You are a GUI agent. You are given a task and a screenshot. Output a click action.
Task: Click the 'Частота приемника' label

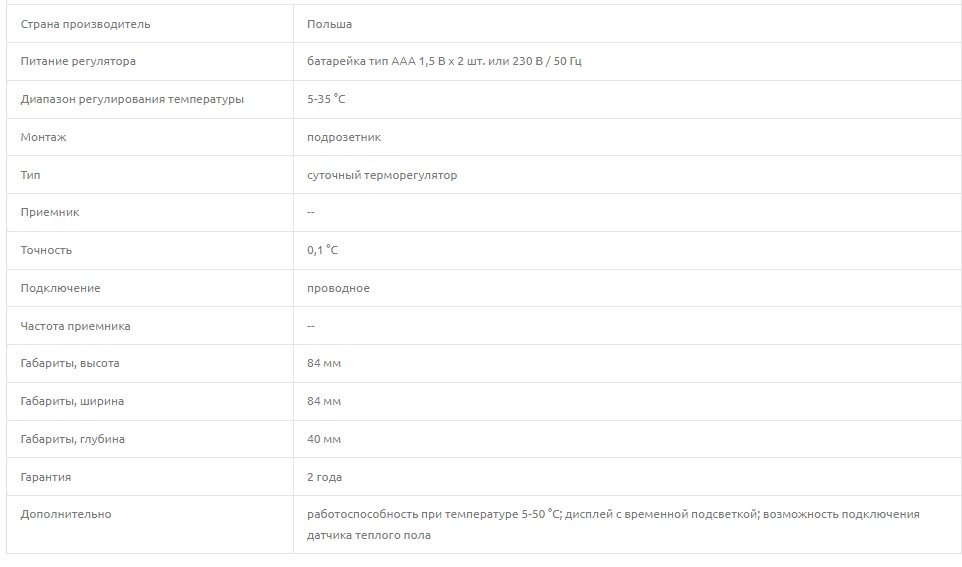point(75,327)
